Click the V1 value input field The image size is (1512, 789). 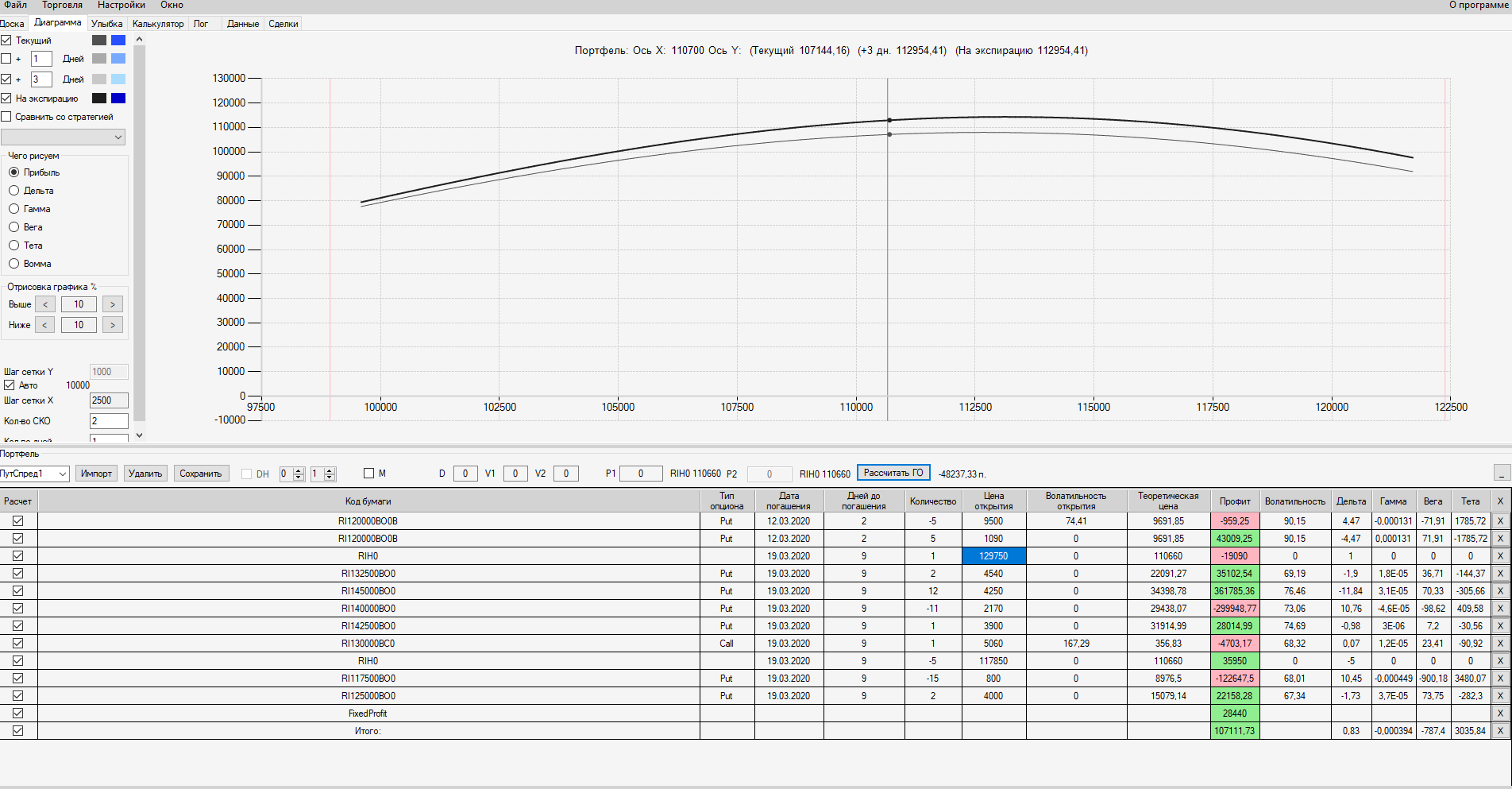coord(515,474)
